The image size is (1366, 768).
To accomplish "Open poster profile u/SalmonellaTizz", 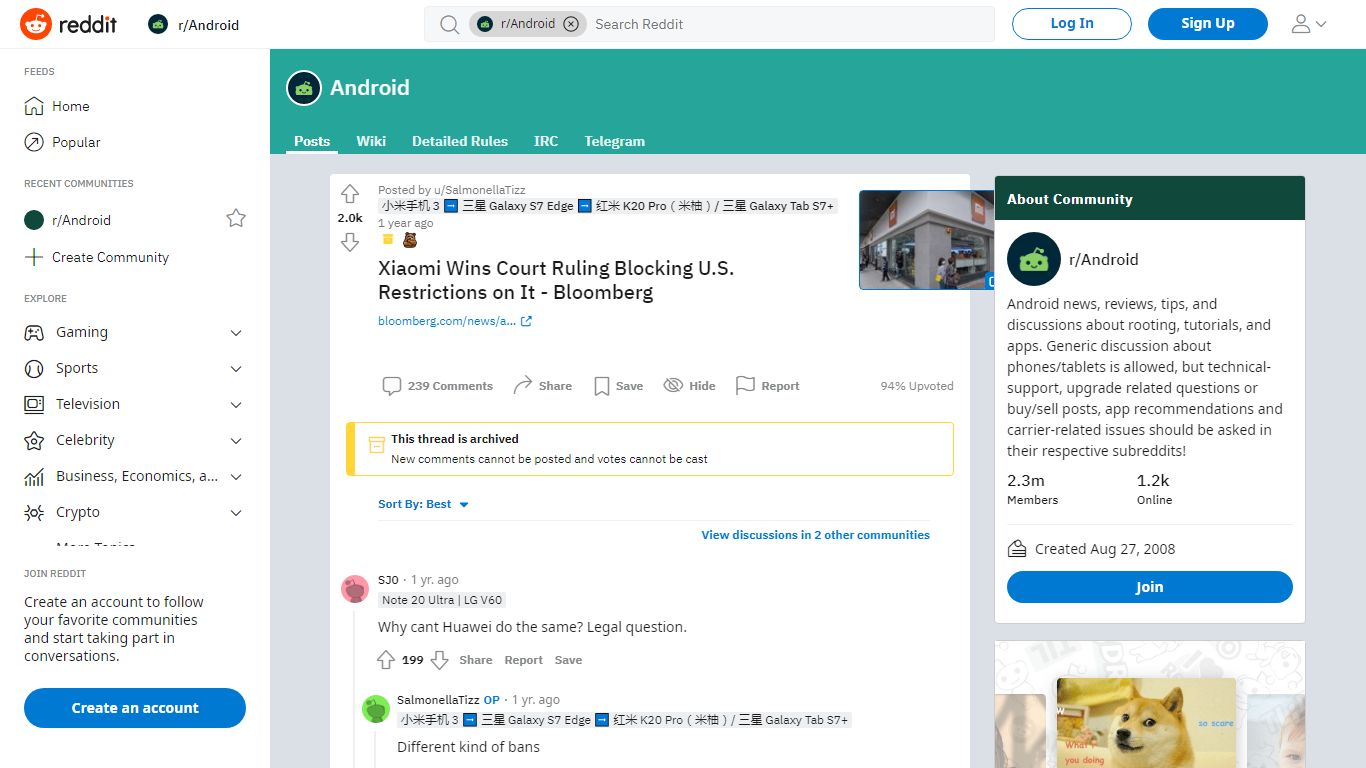I will point(479,190).
